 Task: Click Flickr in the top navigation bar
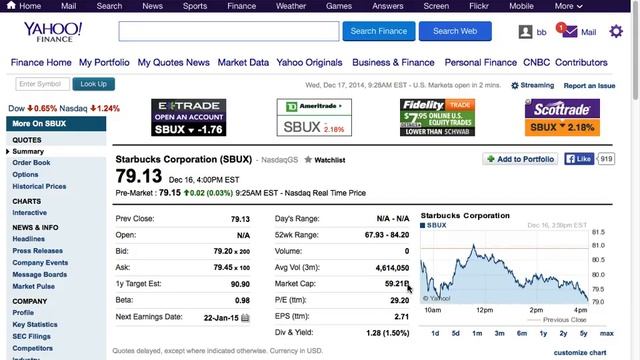click(479, 6)
